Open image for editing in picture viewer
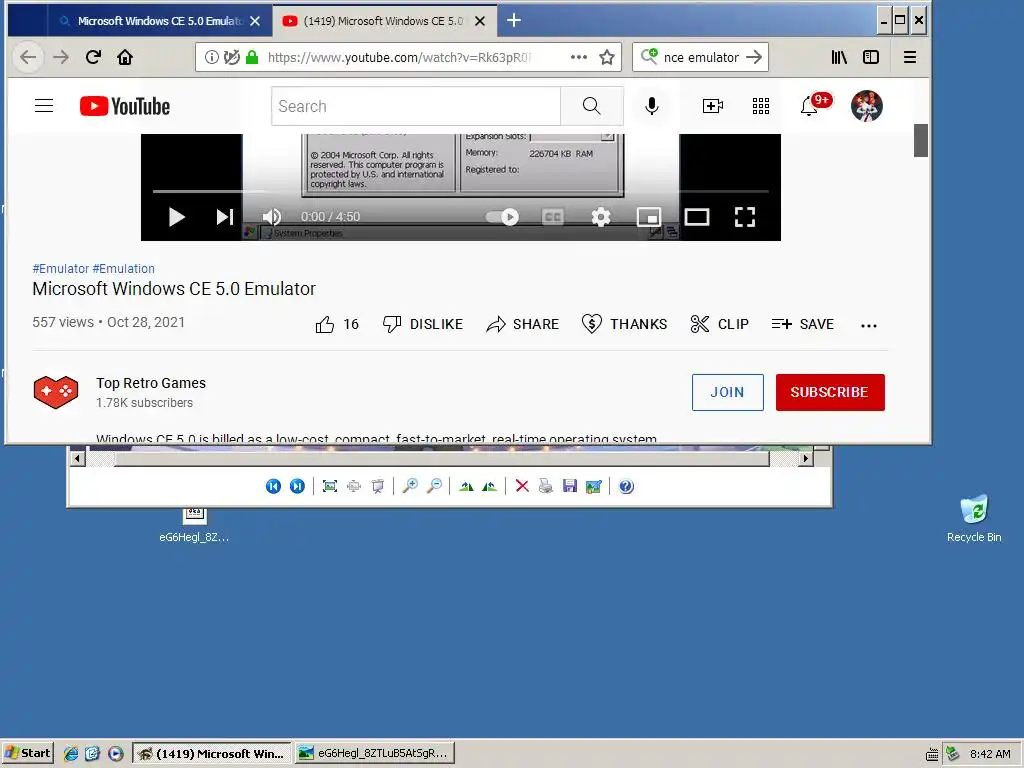This screenshot has width=1024, height=768. coord(594,486)
